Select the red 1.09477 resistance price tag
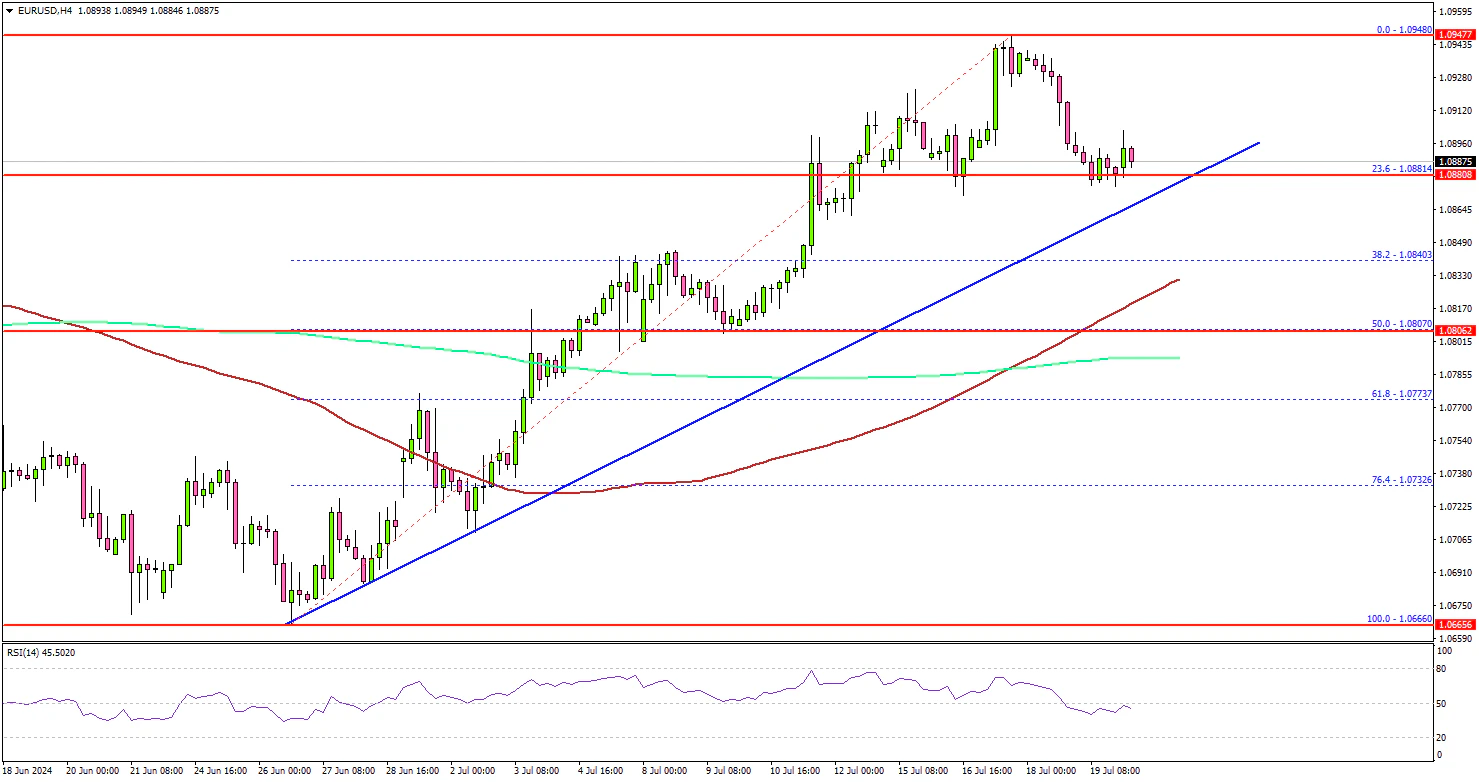Screen dimensions: 1479x782 (1455, 35)
